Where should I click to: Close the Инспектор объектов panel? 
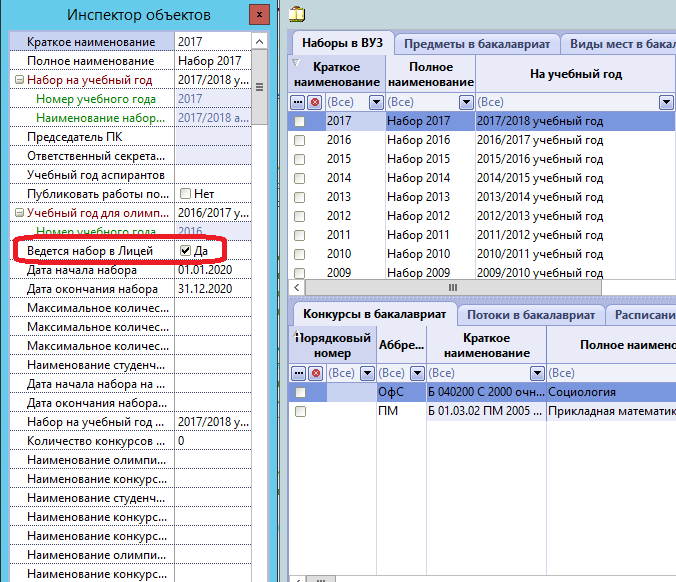(259, 15)
